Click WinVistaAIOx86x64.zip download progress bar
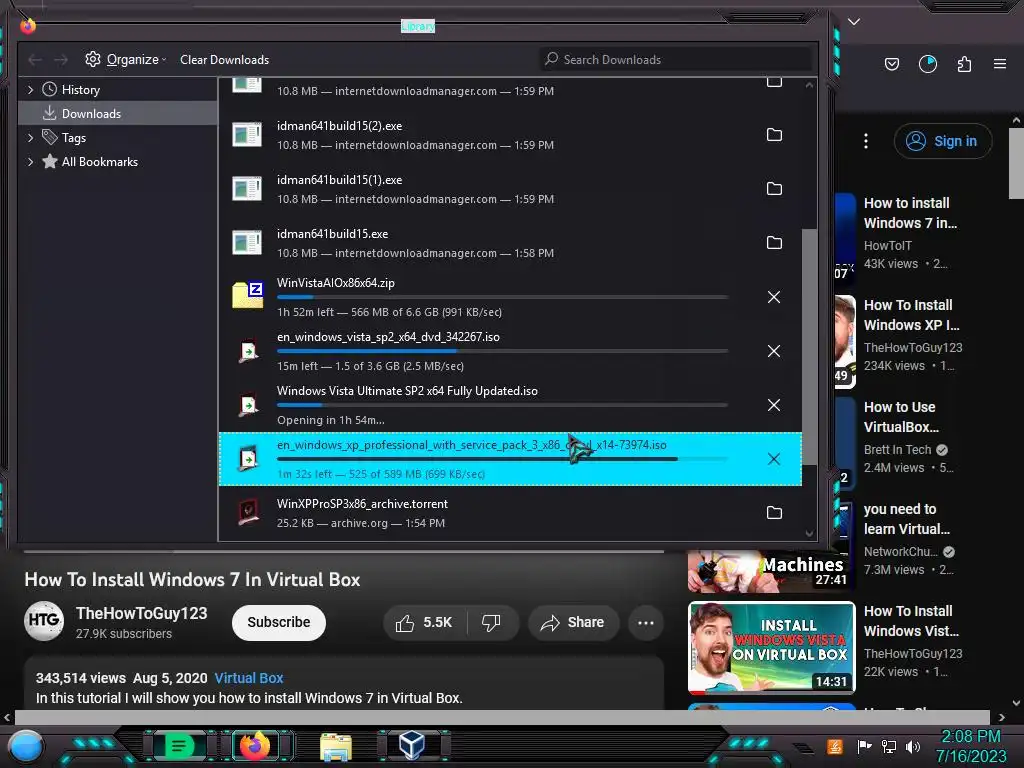The height and width of the screenshot is (768, 1024). pyautogui.click(x=502, y=298)
